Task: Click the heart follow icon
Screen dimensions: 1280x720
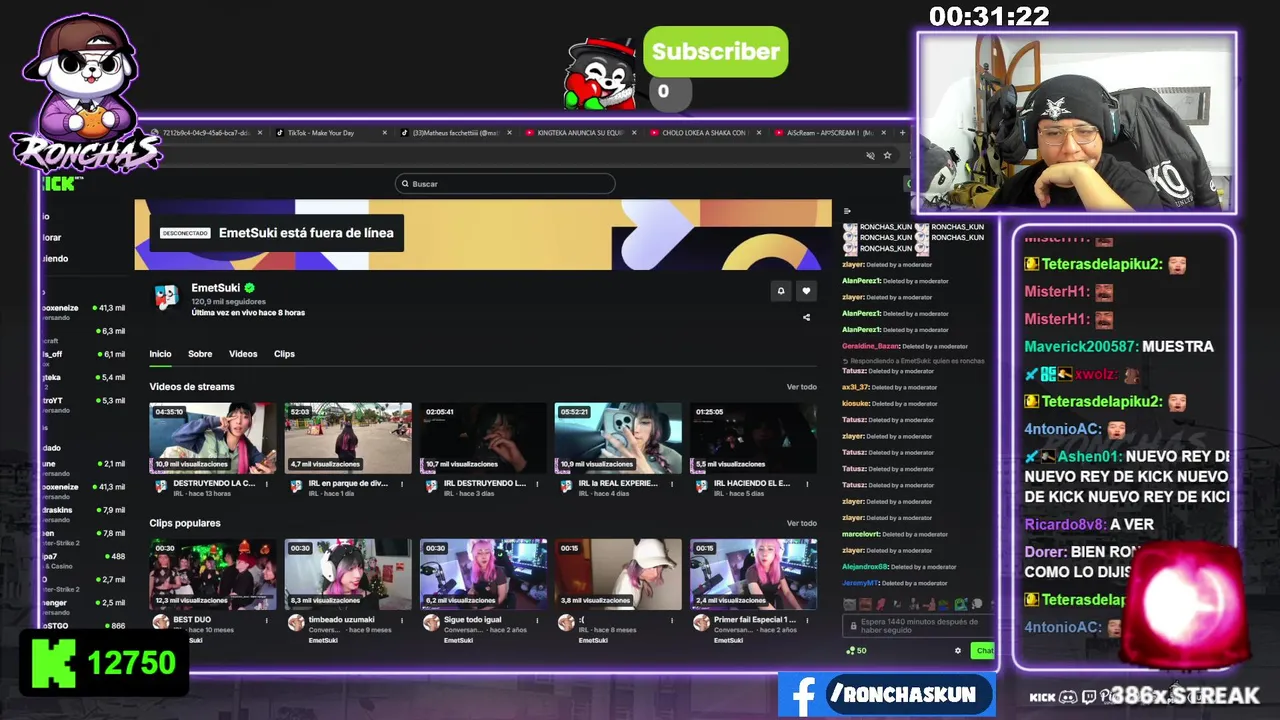Action: coord(806,291)
